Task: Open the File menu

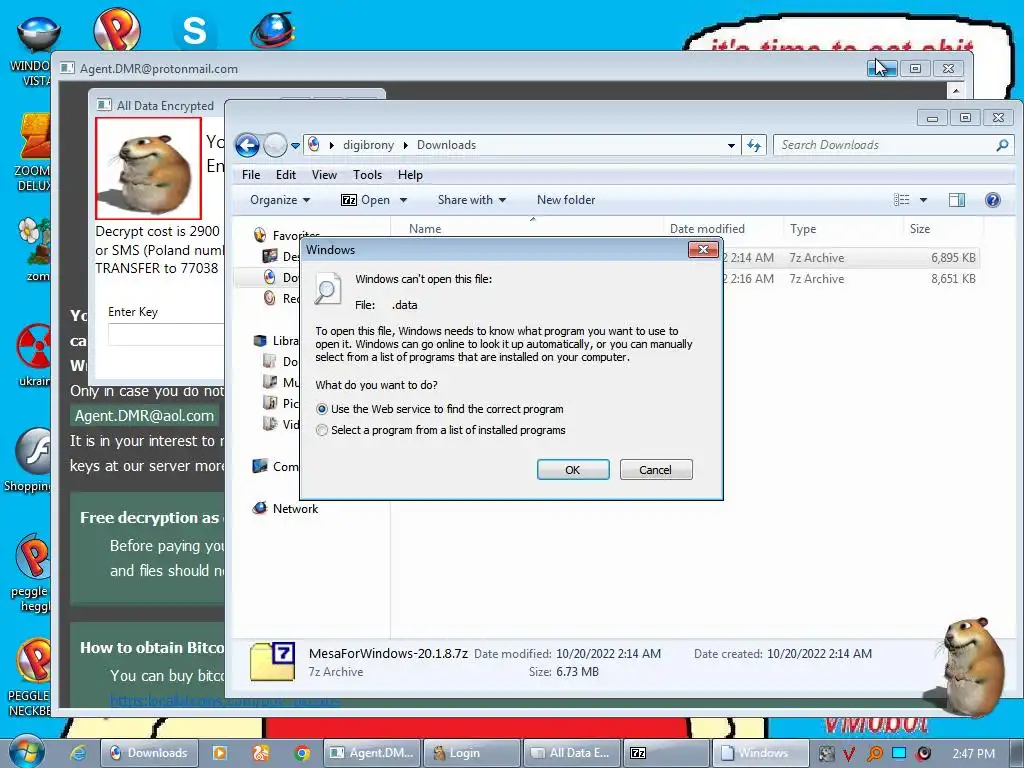Action: click(x=251, y=174)
